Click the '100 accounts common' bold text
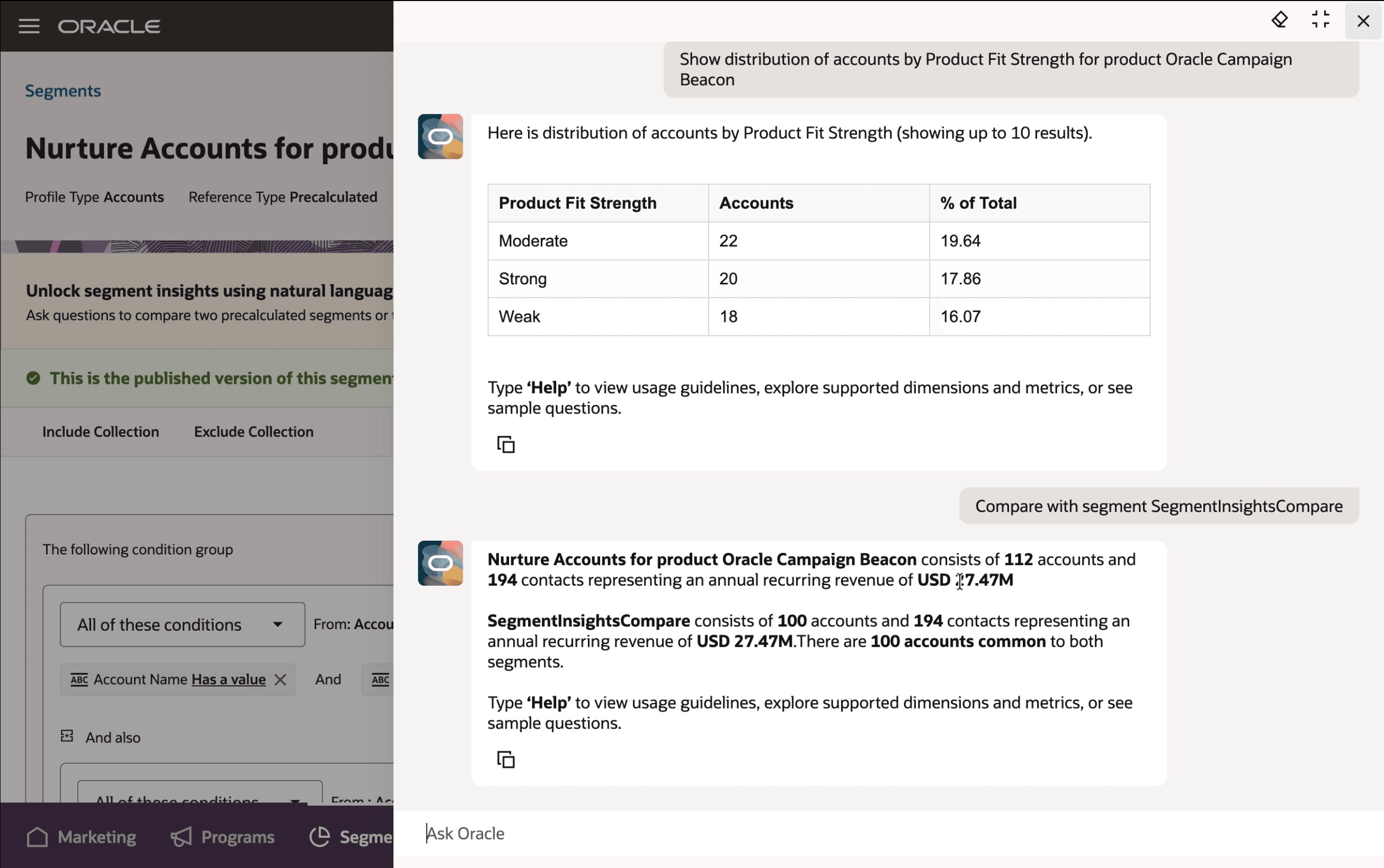The image size is (1384, 868). [958, 641]
